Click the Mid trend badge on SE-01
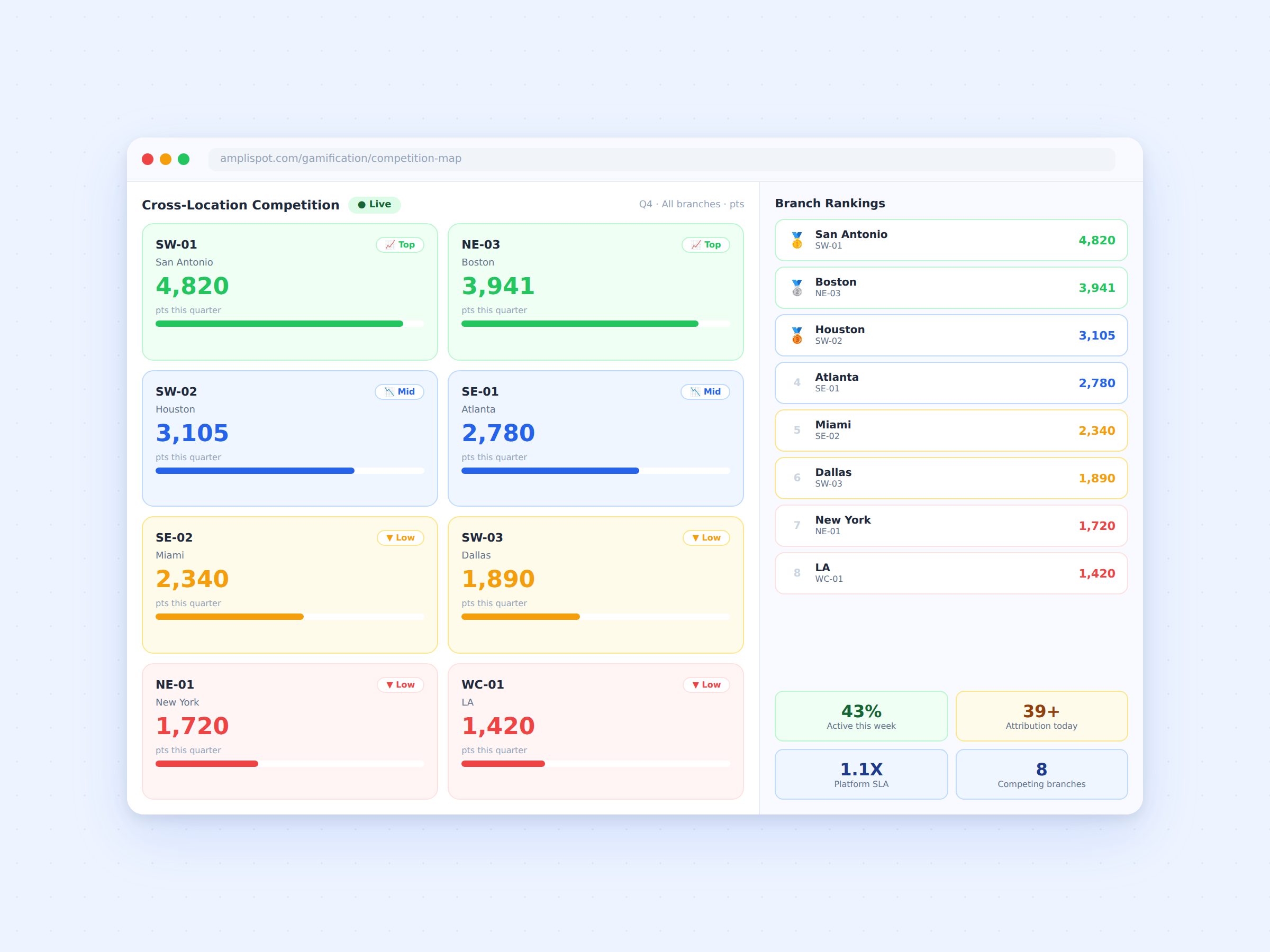 705,391
